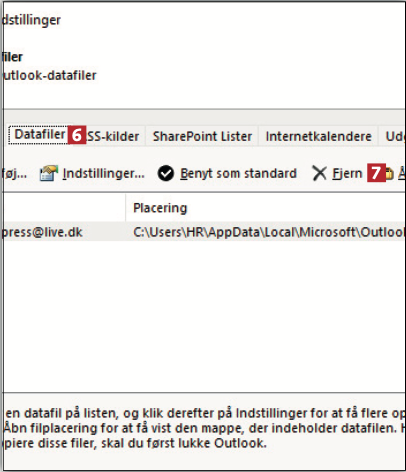
Task: Click the partially visible Tilføj button
Action: point(14,173)
